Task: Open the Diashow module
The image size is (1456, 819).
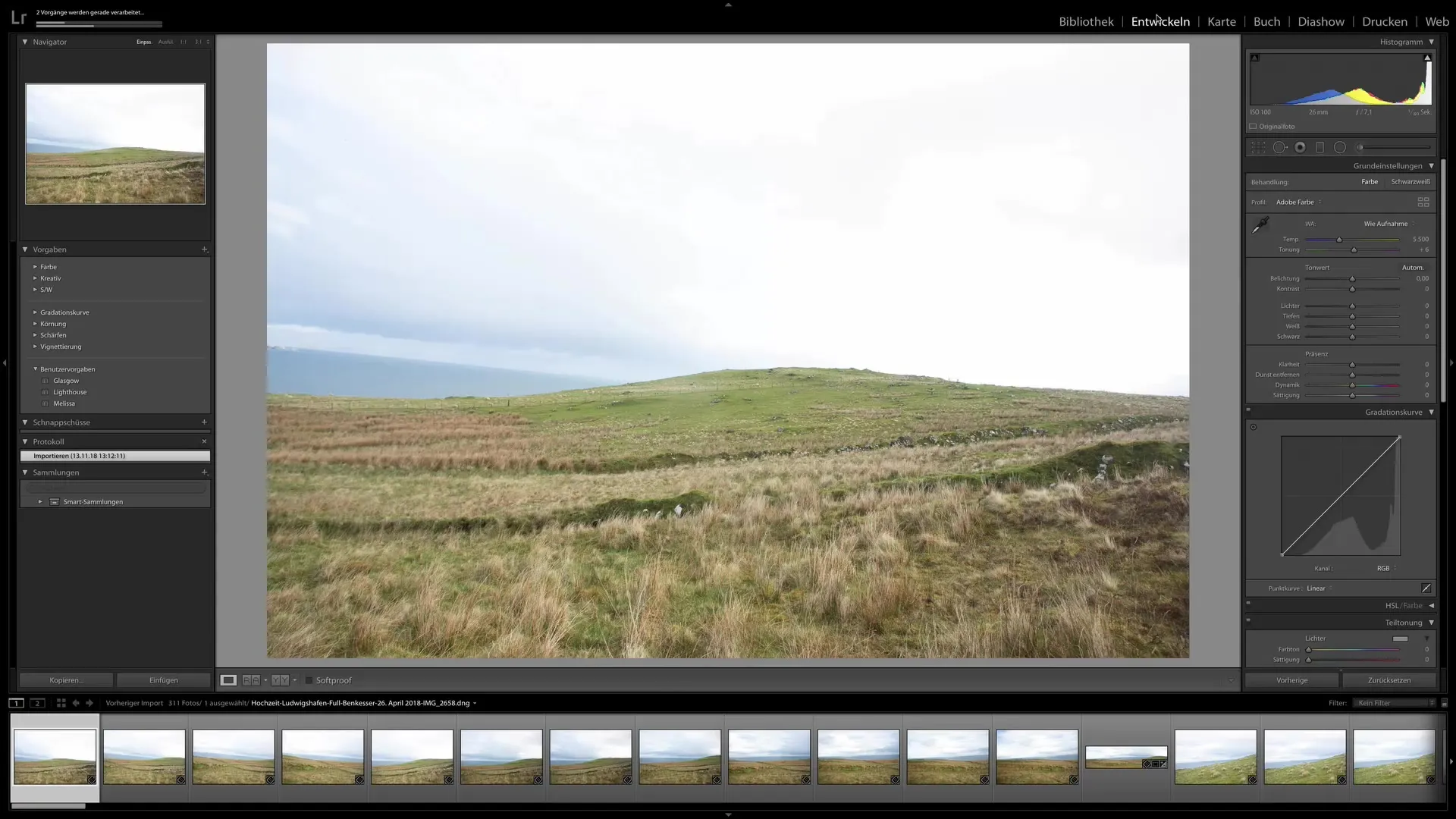Action: pos(1321,22)
